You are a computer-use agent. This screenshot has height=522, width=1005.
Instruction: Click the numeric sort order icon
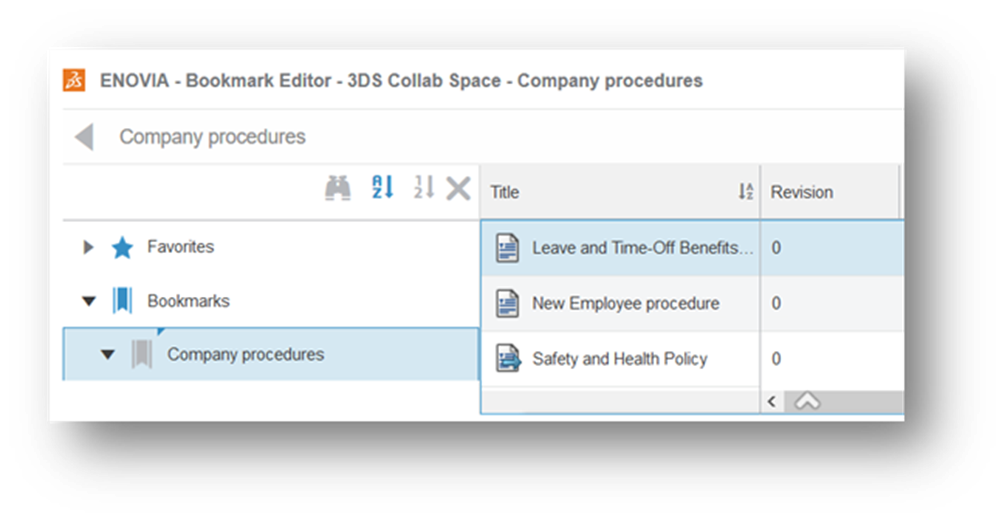(x=424, y=187)
